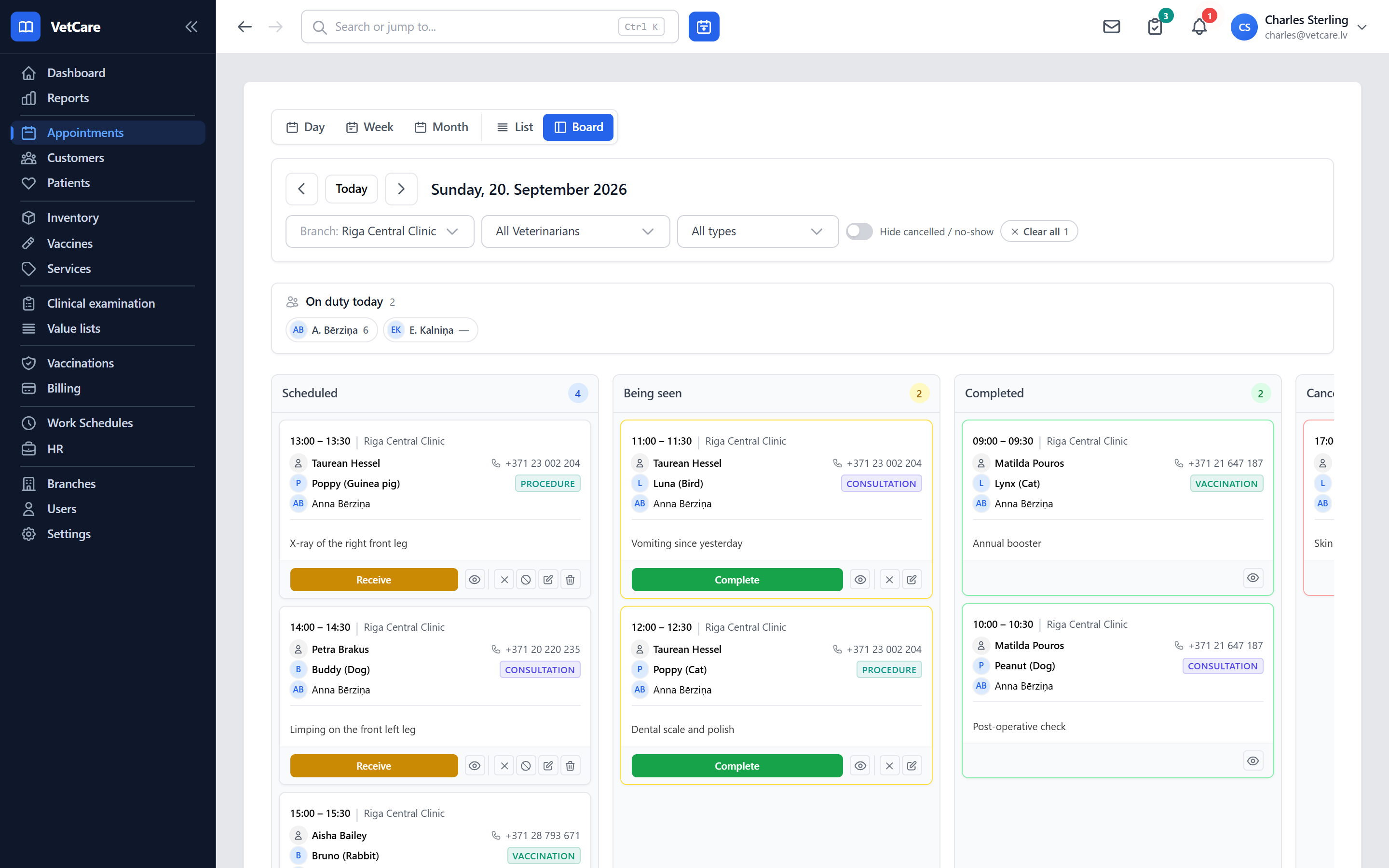Image resolution: width=1389 pixels, height=868 pixels.
Task: Mark 13:00 Poppy appointment as no-show
Action: click(x=526, y=580)
